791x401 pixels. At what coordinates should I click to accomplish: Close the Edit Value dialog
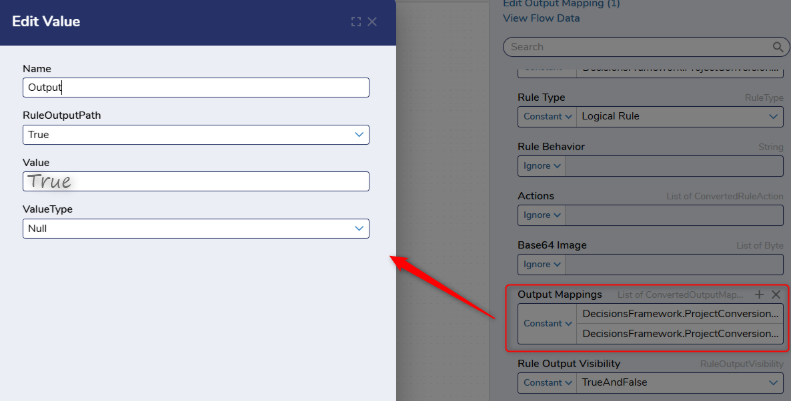(x=372, y=22)
